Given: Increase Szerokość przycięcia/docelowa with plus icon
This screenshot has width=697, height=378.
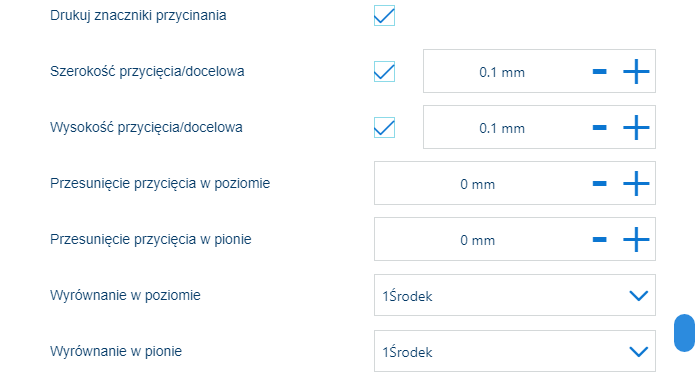Looking at the screenshot, I should 636,72.
